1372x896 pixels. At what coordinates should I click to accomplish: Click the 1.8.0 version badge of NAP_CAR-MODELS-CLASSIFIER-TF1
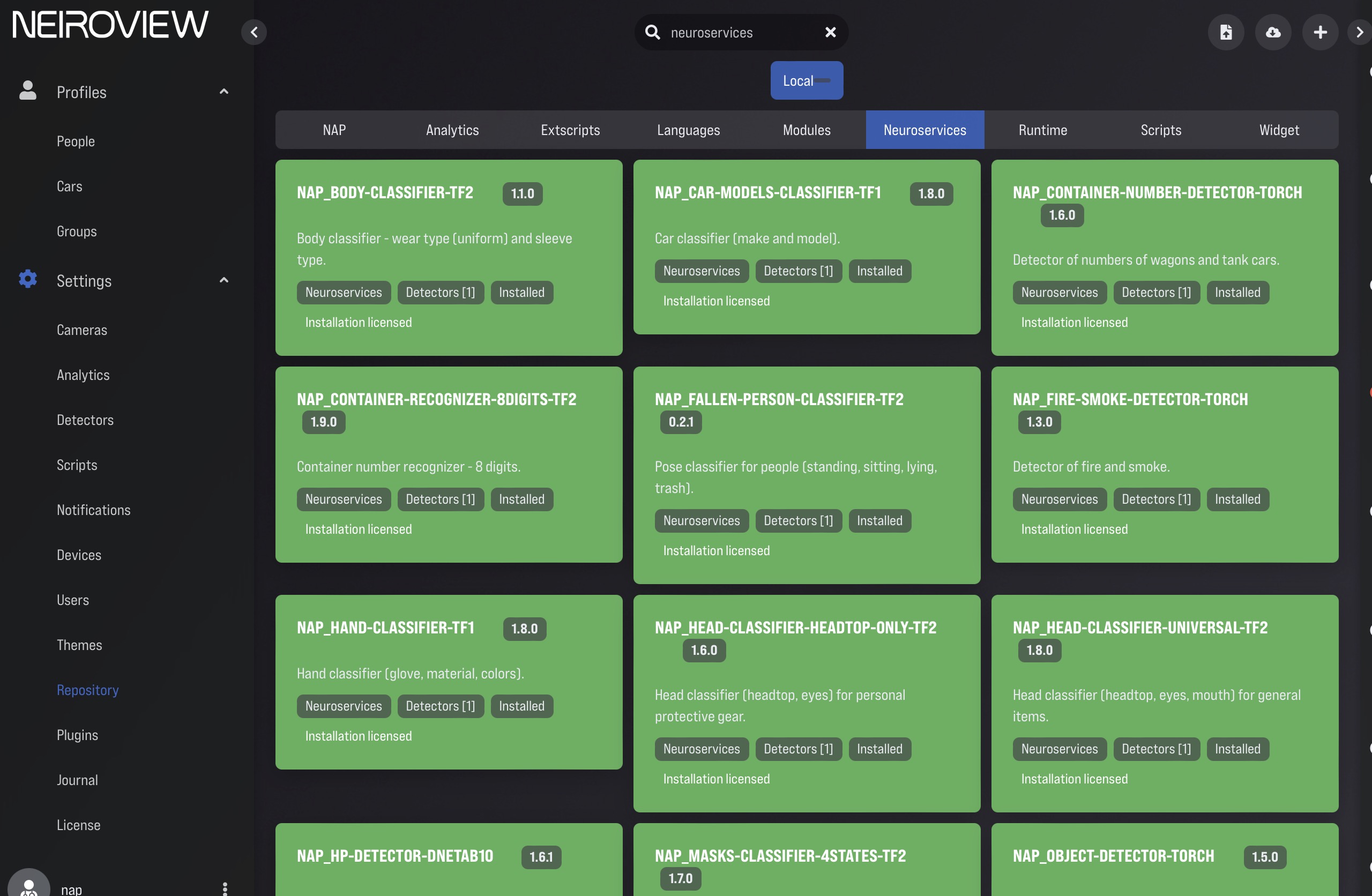931,194
